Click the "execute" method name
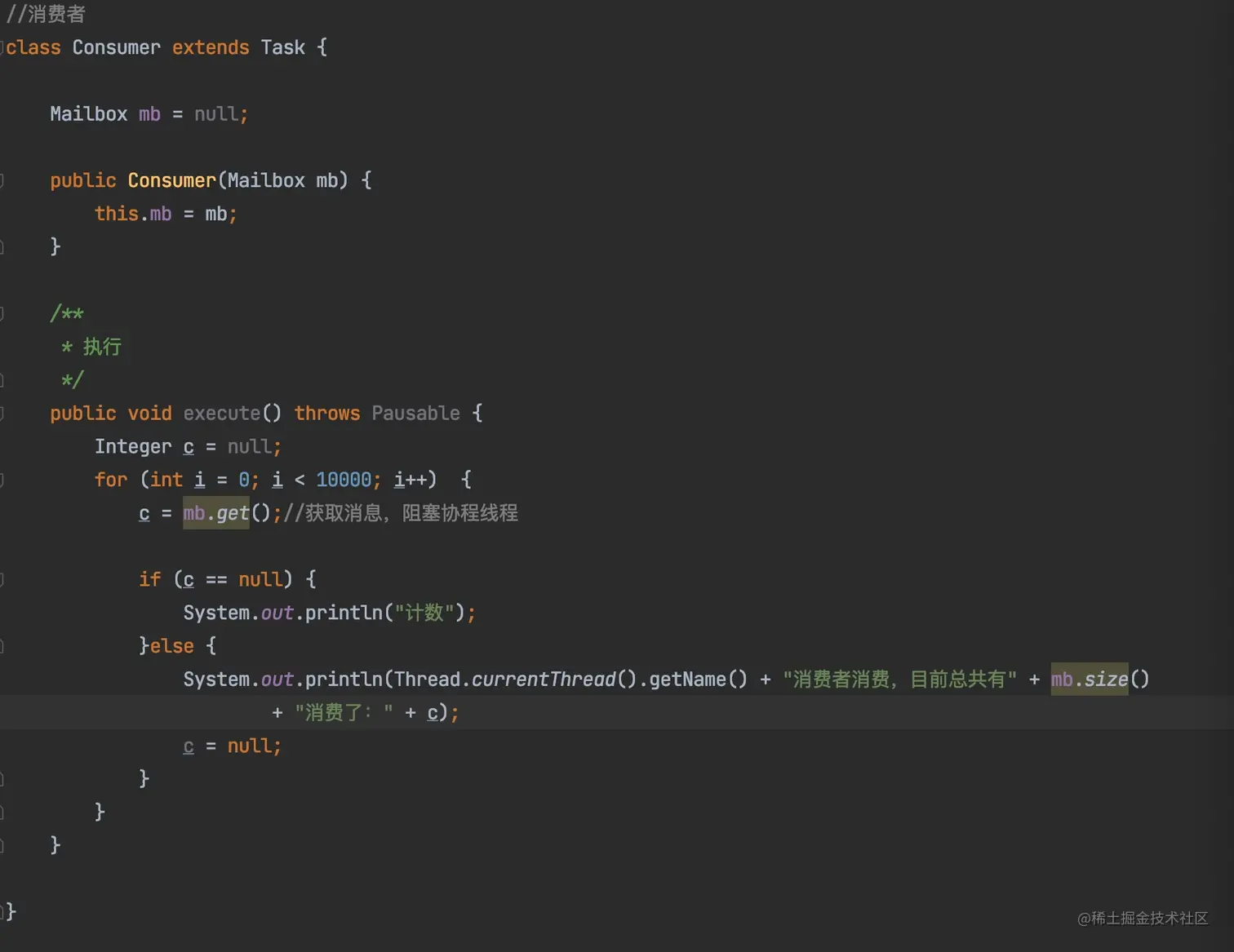 pyautogui.click(x=222, y=414)
